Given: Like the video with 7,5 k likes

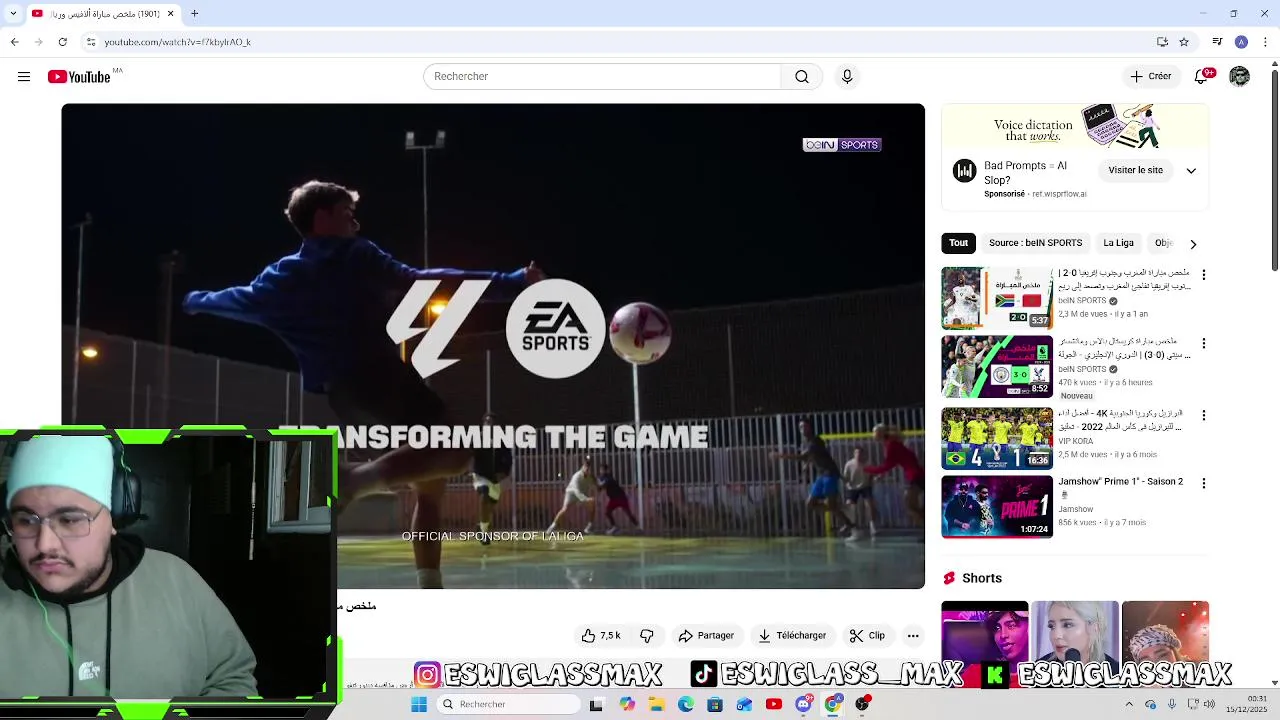Looking at the screenshot, I should (601, 636).
